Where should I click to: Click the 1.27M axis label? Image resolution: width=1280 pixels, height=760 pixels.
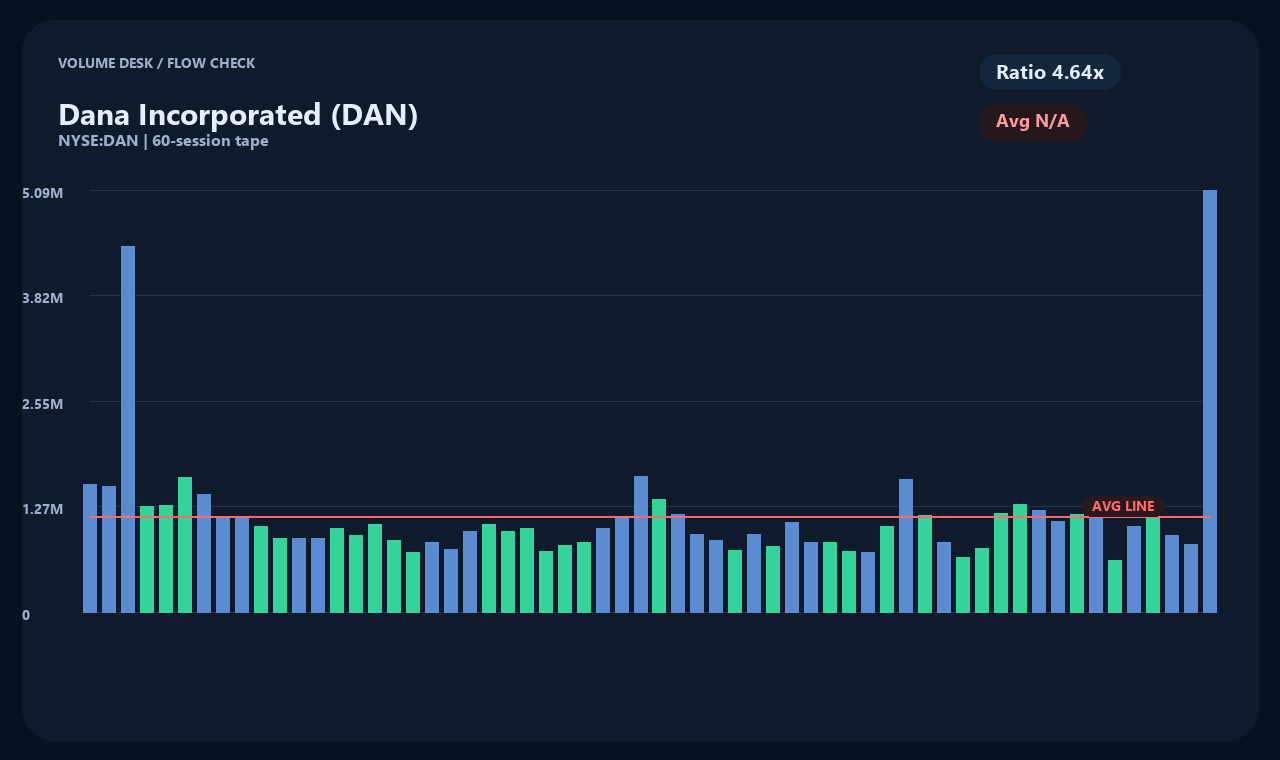(x=43, y=509)
